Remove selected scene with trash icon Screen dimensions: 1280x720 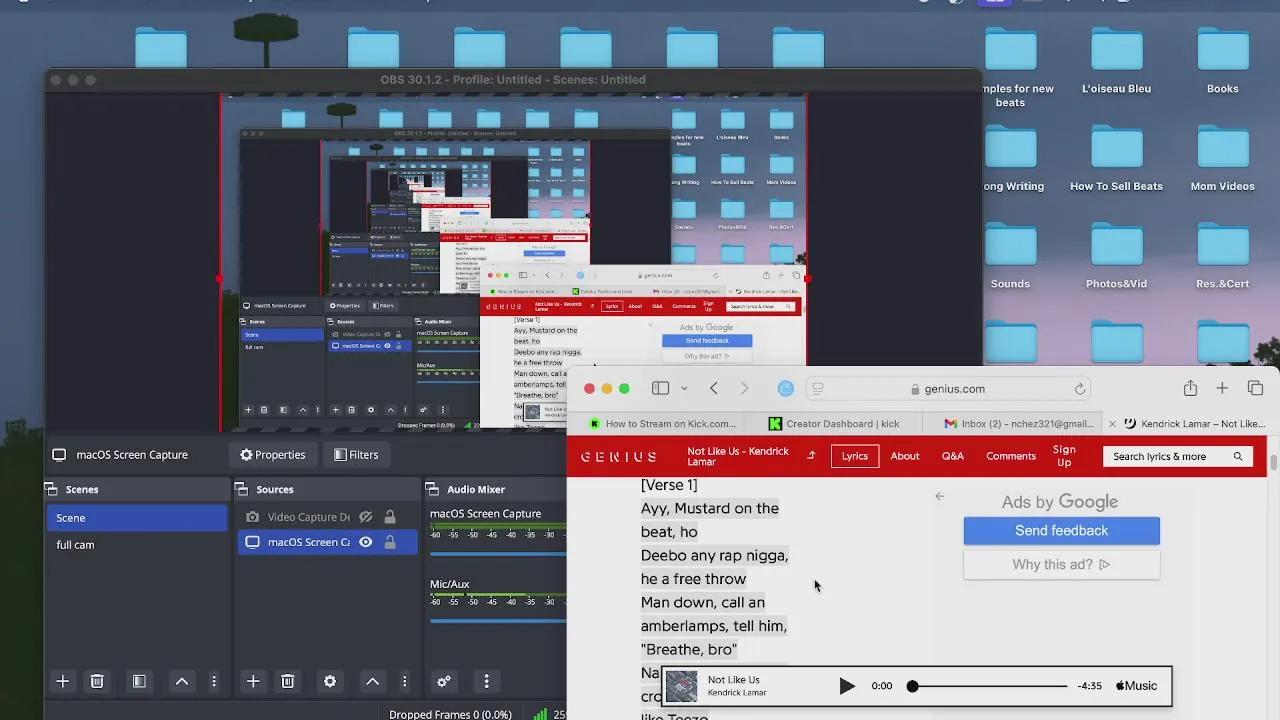pyautogui.click(x=97, y=681)
